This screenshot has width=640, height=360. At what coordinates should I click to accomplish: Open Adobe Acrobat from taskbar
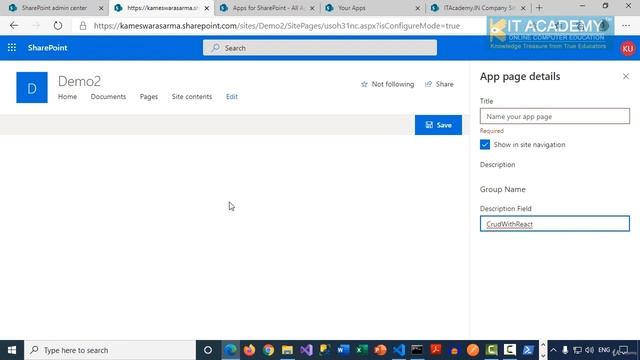[x=436, y=350]
